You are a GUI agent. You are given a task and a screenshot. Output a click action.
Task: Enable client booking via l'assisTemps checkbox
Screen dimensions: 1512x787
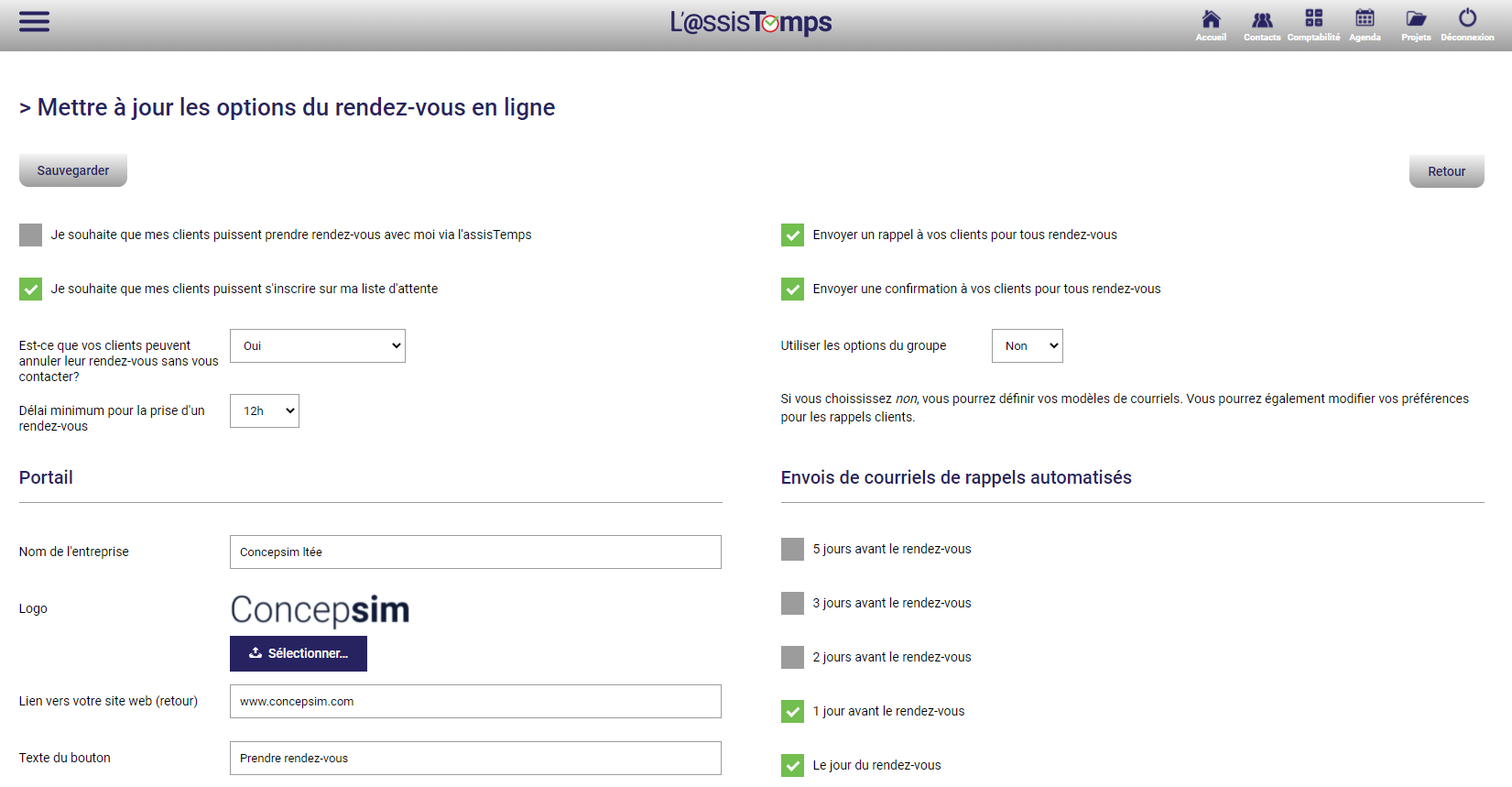pyautogui.click(x=31, y=235)
